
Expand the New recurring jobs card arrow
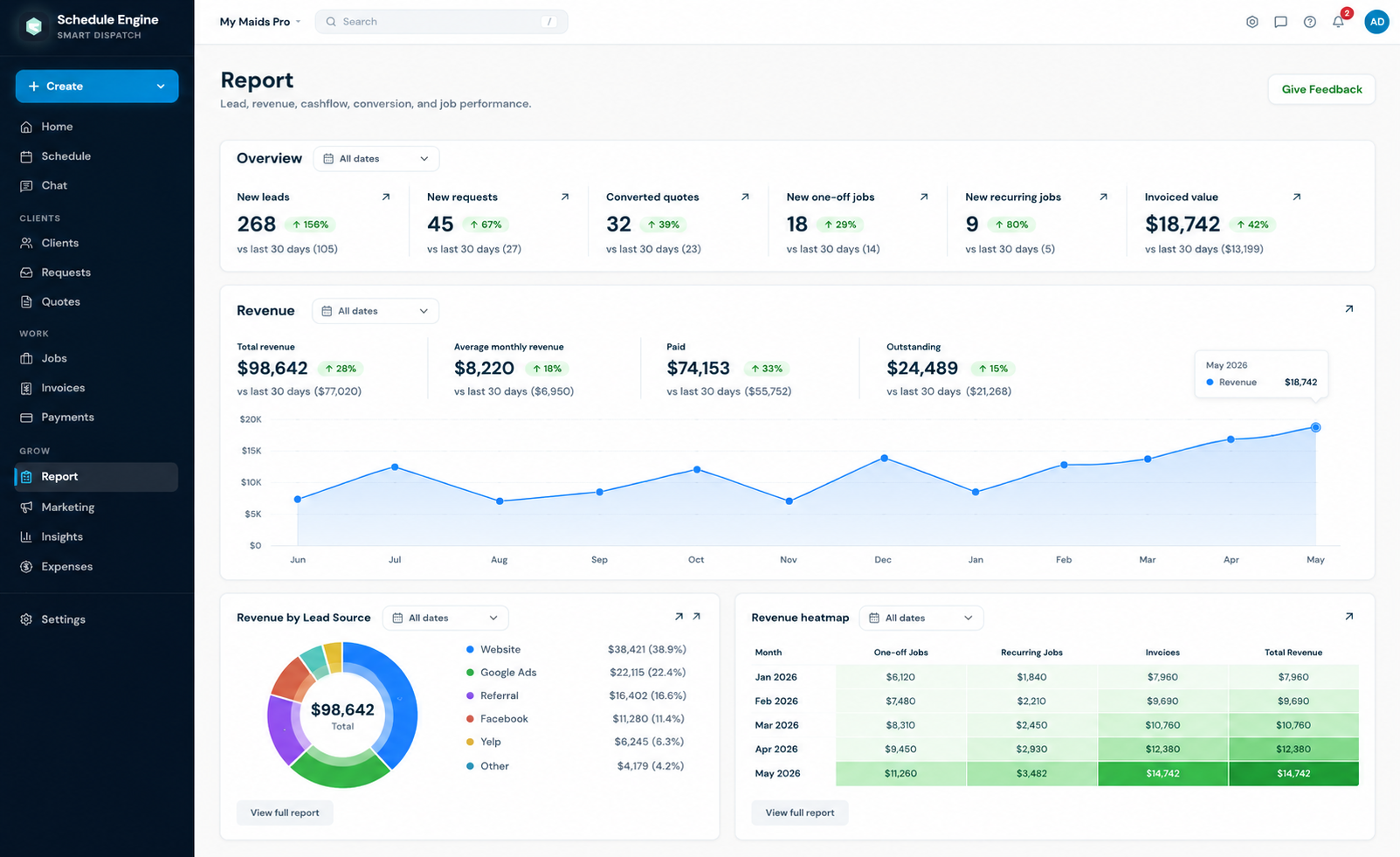[x=1103, y=197]
